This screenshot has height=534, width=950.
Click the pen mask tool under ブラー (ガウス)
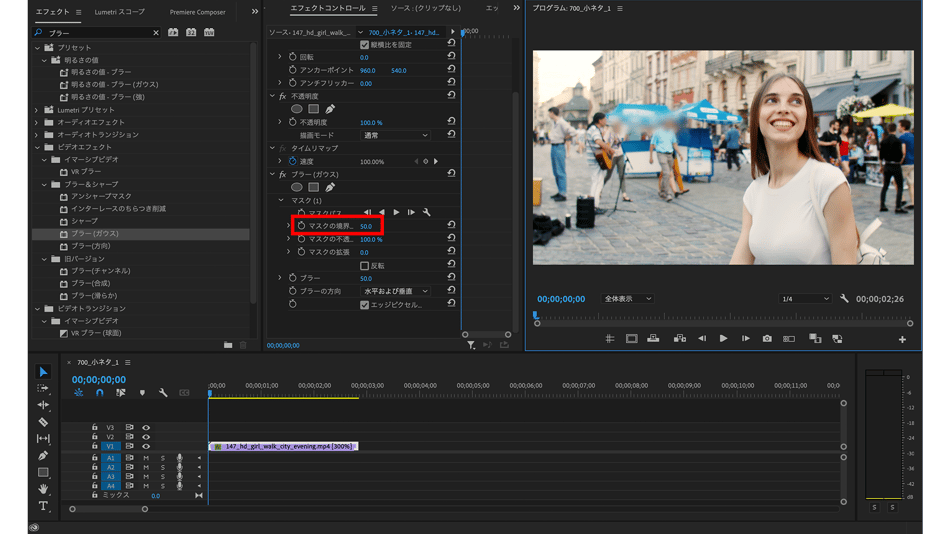click(330, 187)
